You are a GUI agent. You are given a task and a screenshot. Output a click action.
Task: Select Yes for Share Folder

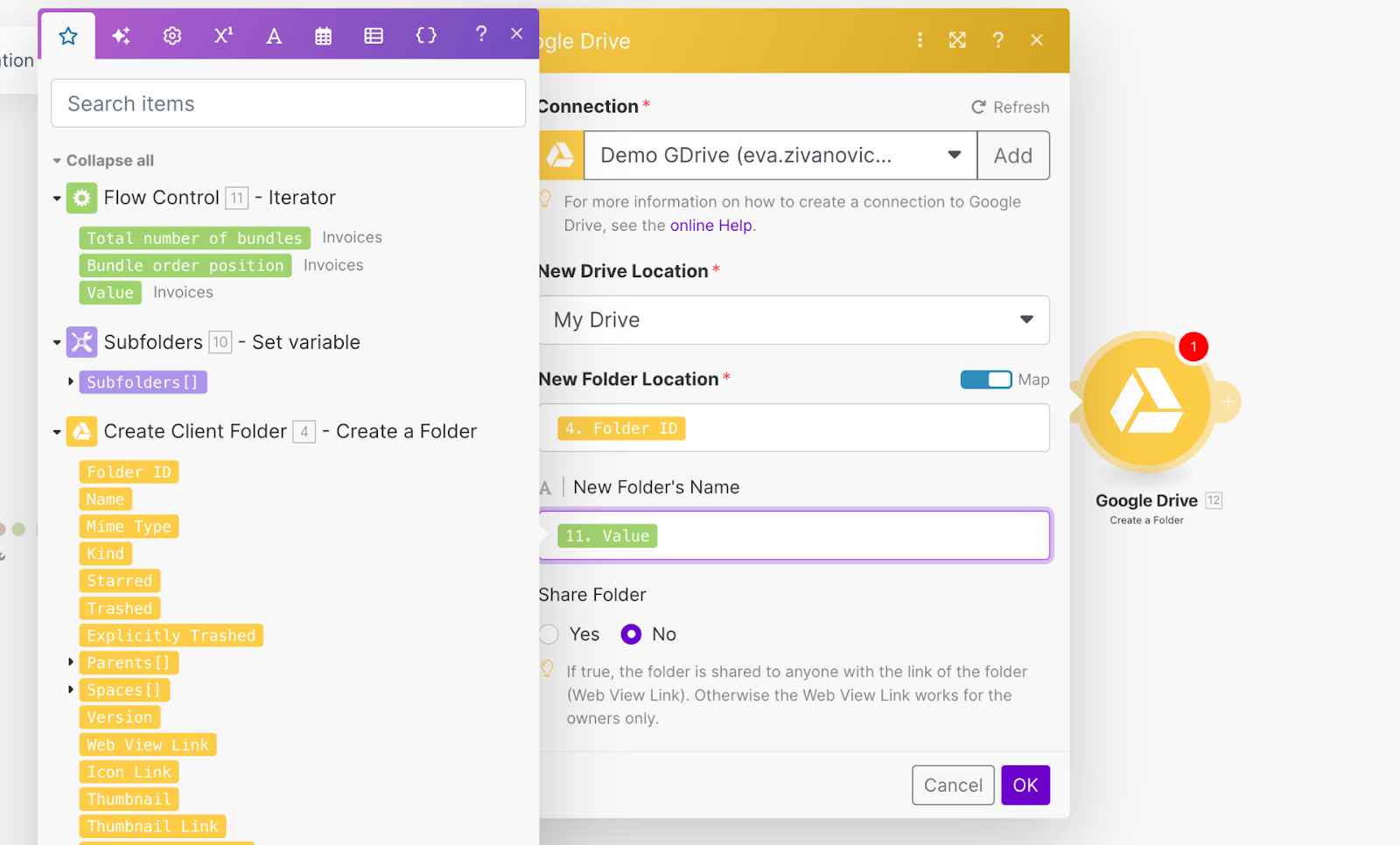(x=549, y=634)
